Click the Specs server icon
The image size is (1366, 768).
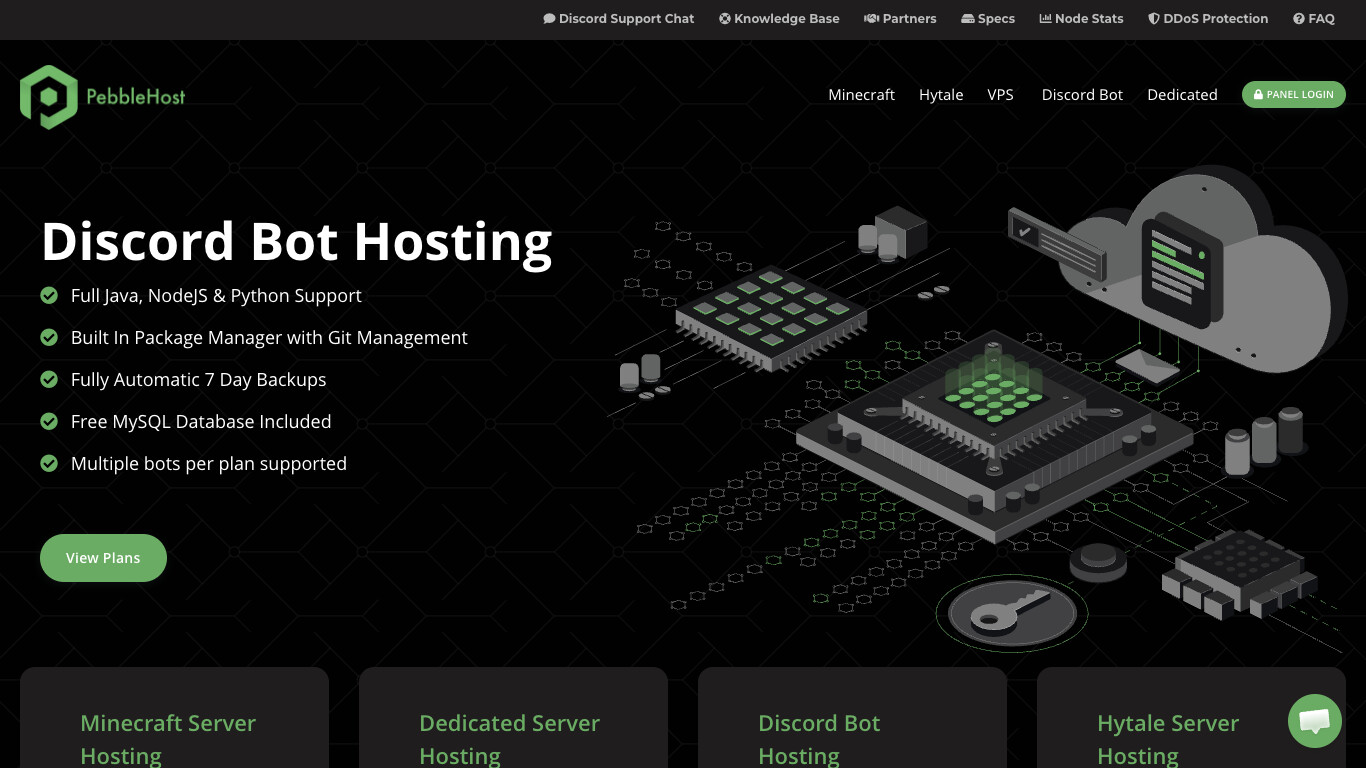coord(968,19)
